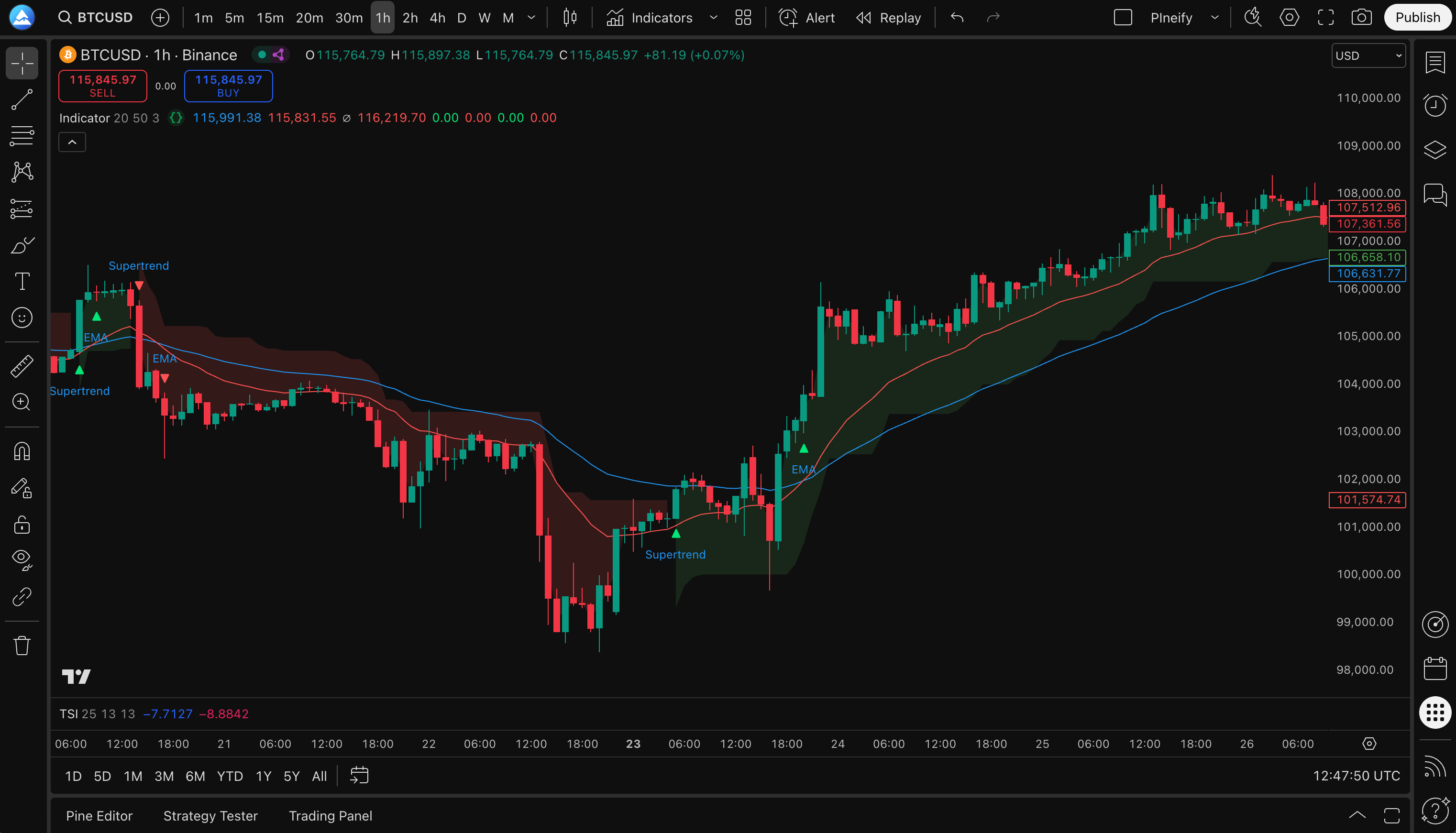Open the Pine Editor tab

pos(99,816)
